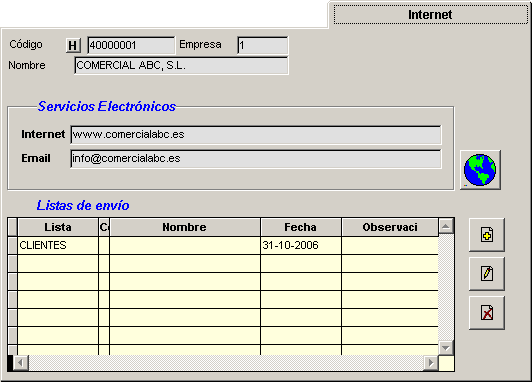Click the Empresa input field
532x382 pixels.
(263, 45)
